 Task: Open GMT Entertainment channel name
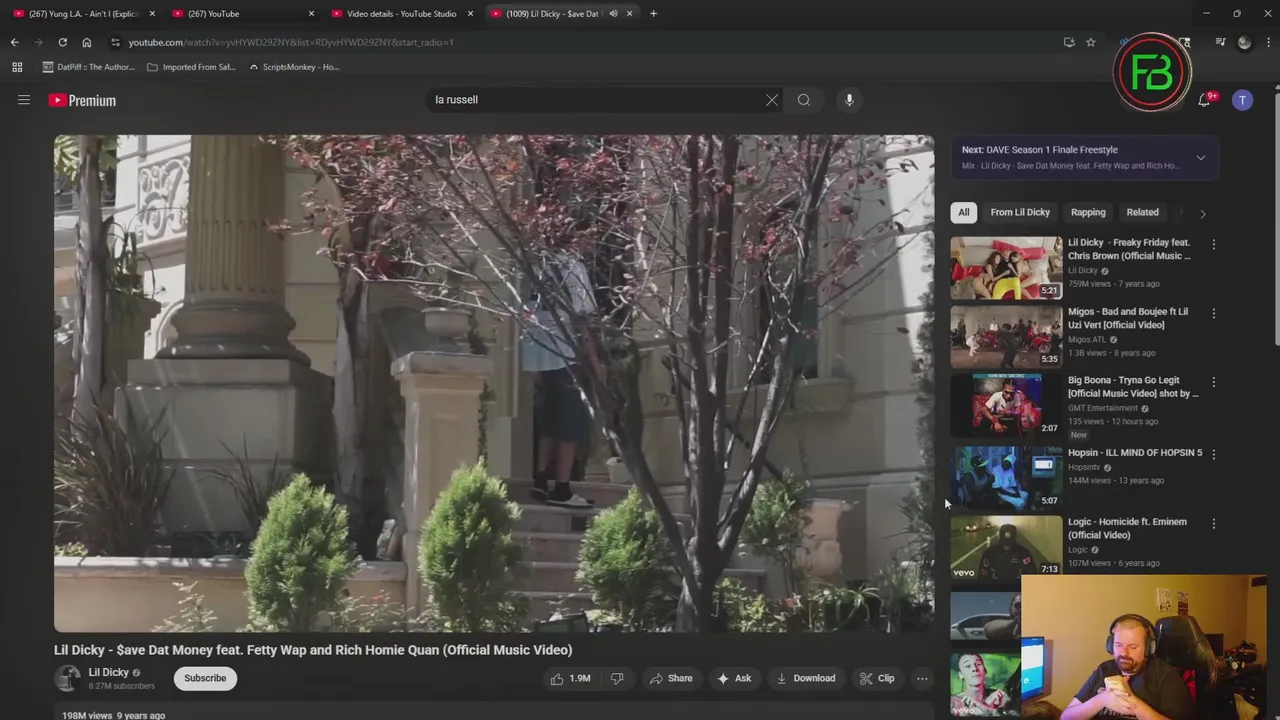pyautogui.click(x=1103, y=408)
